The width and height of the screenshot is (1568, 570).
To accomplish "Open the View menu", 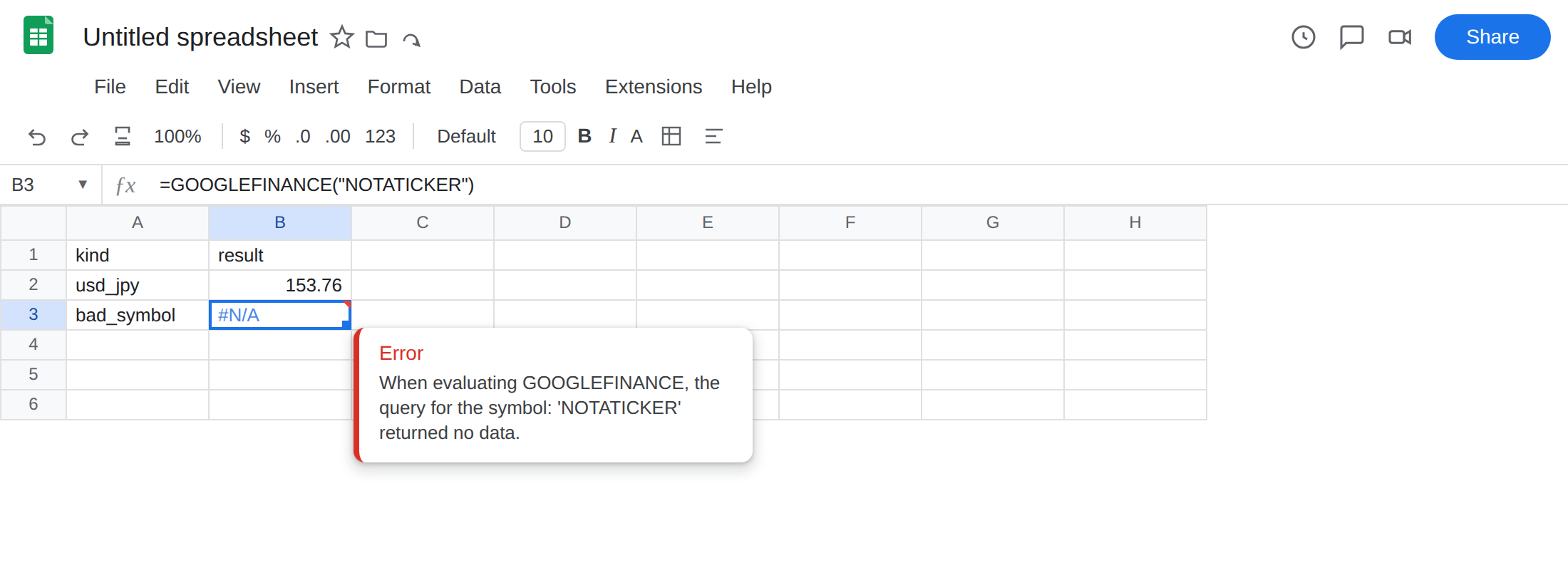I will coord(239,86).
